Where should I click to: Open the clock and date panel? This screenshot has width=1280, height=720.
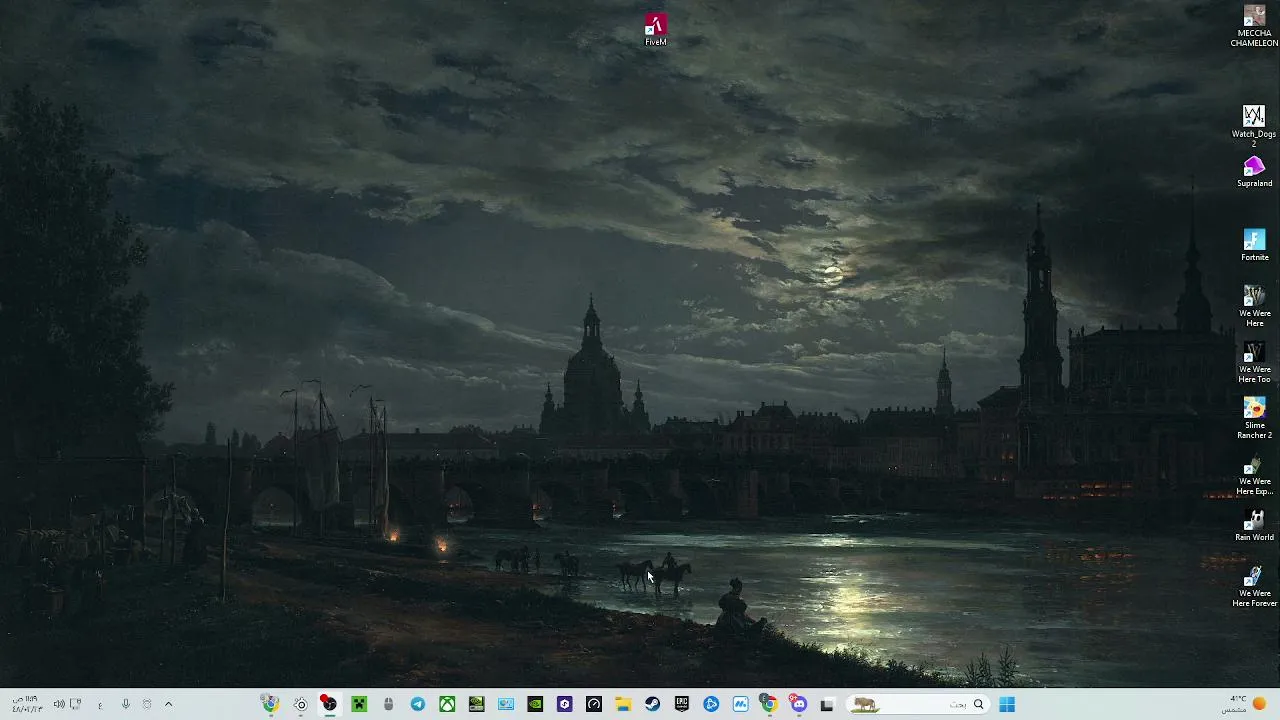pos(26,704)
